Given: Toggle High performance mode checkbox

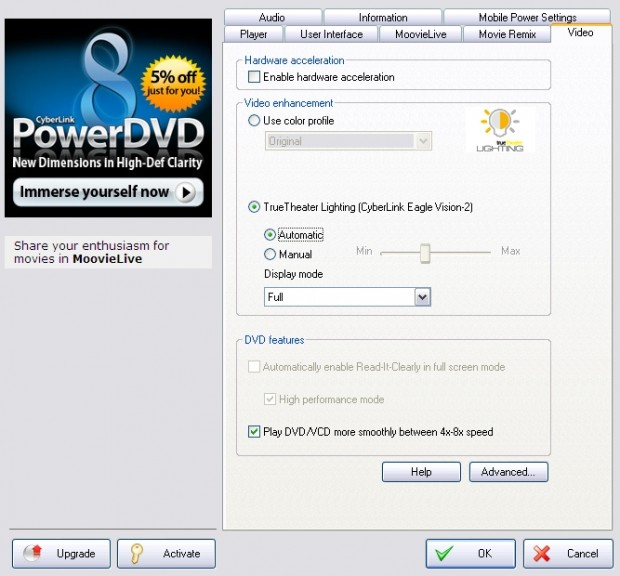Looking at the screenshot, I should coord(270,399).
